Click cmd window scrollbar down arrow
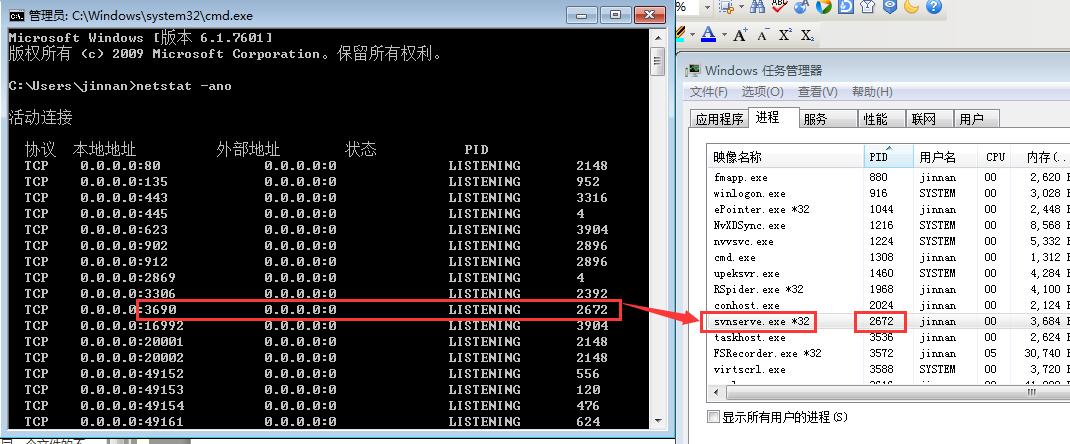This screenshot has width=1070, height=444. pos(658,421)
